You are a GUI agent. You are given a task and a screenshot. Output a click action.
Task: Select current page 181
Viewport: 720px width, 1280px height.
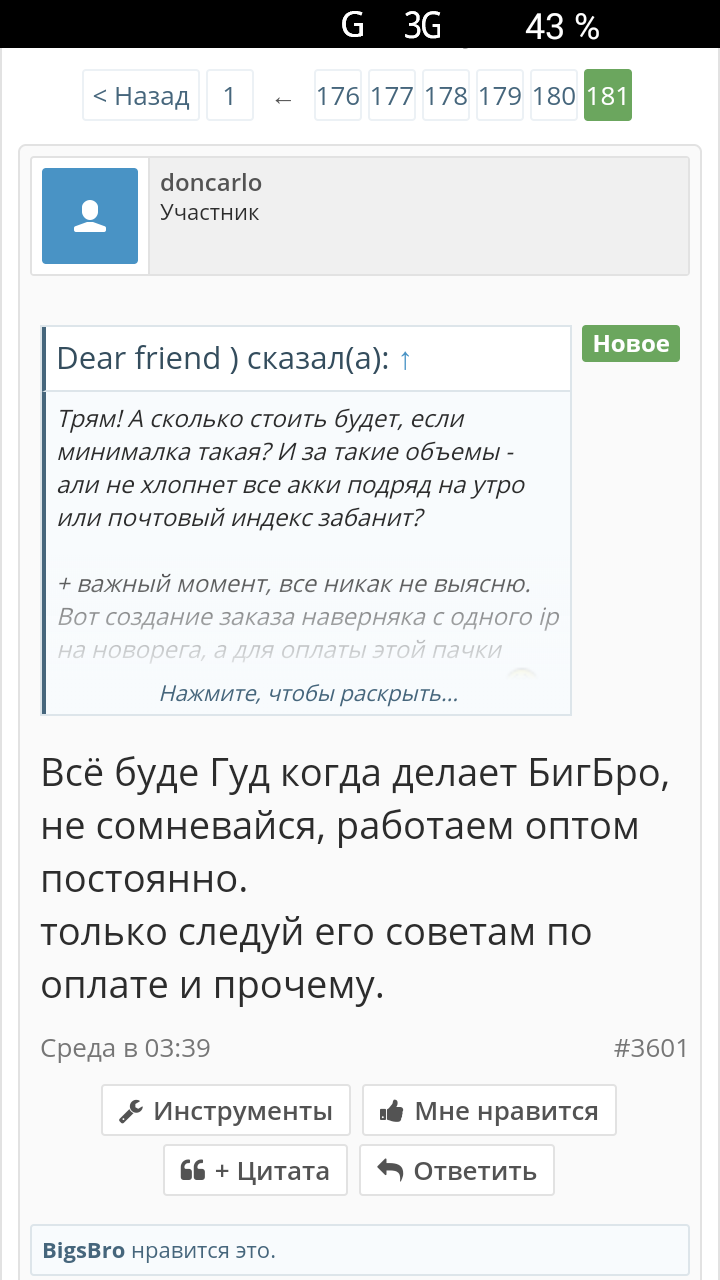(x=608, y=96)
